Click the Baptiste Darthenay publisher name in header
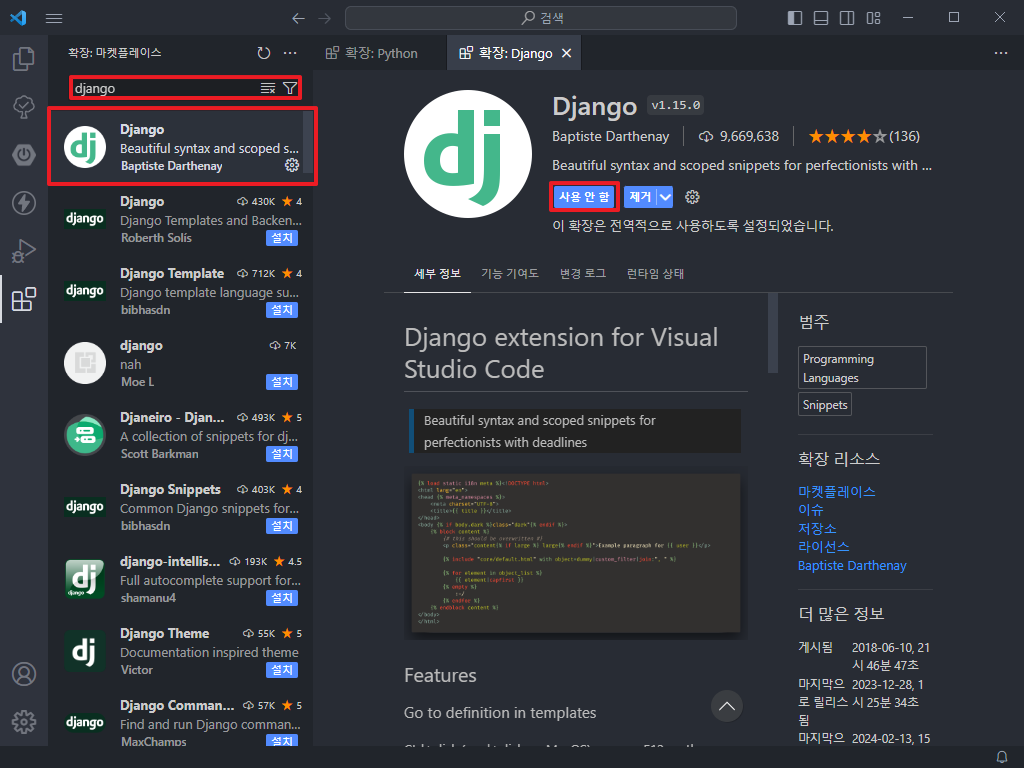1024x768 pixels. pyautogui.click(x=611, y=136)
